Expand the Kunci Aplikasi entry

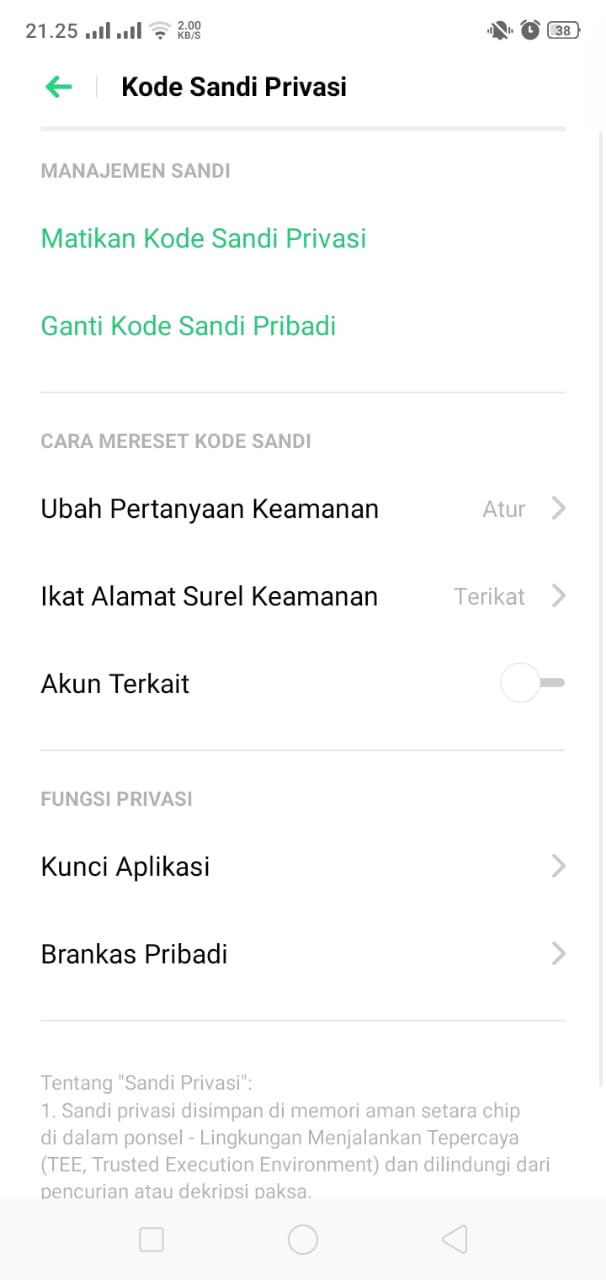click(558, 866)
